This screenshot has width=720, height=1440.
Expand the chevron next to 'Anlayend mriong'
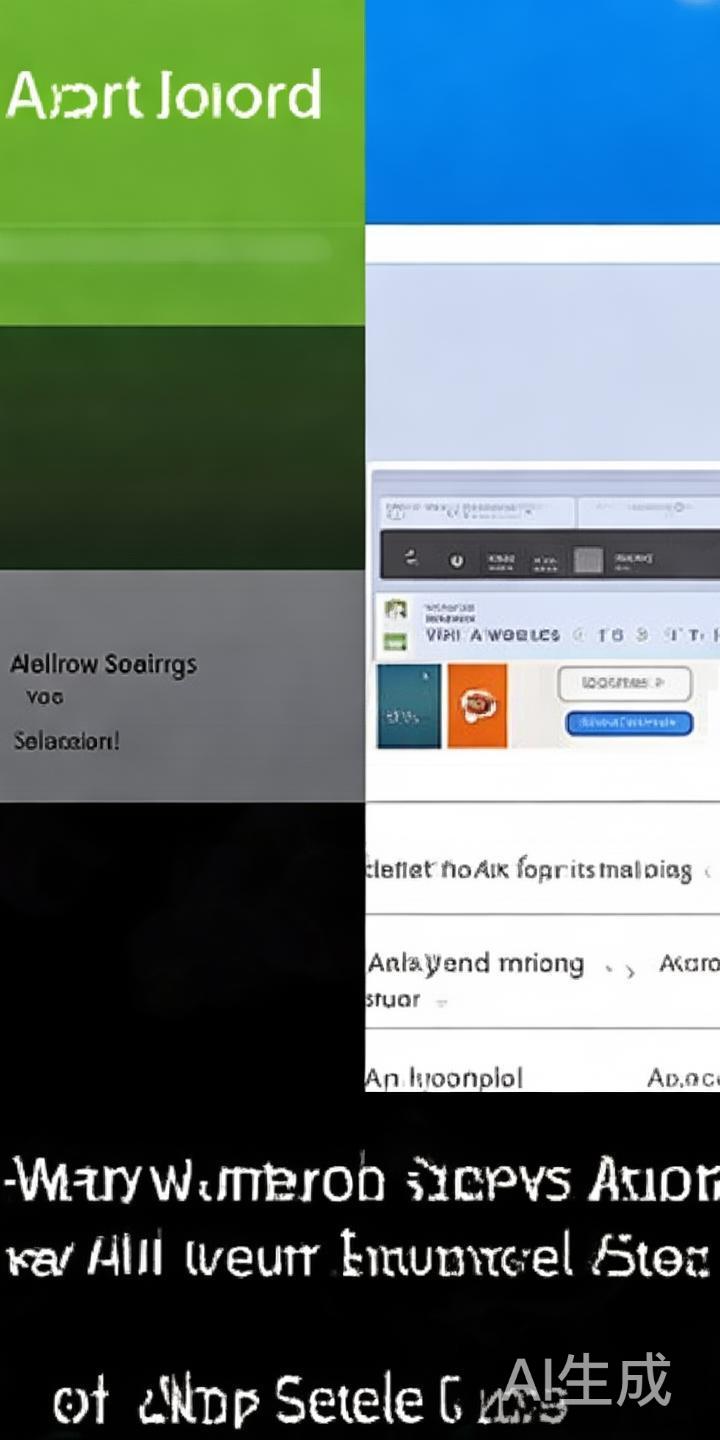(630, 970)
